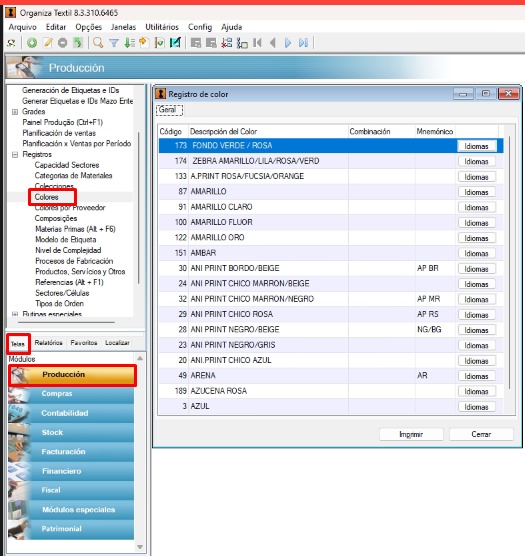Click the green add new record icon
This screenshot has width=525, height=556.
point(32,43)
